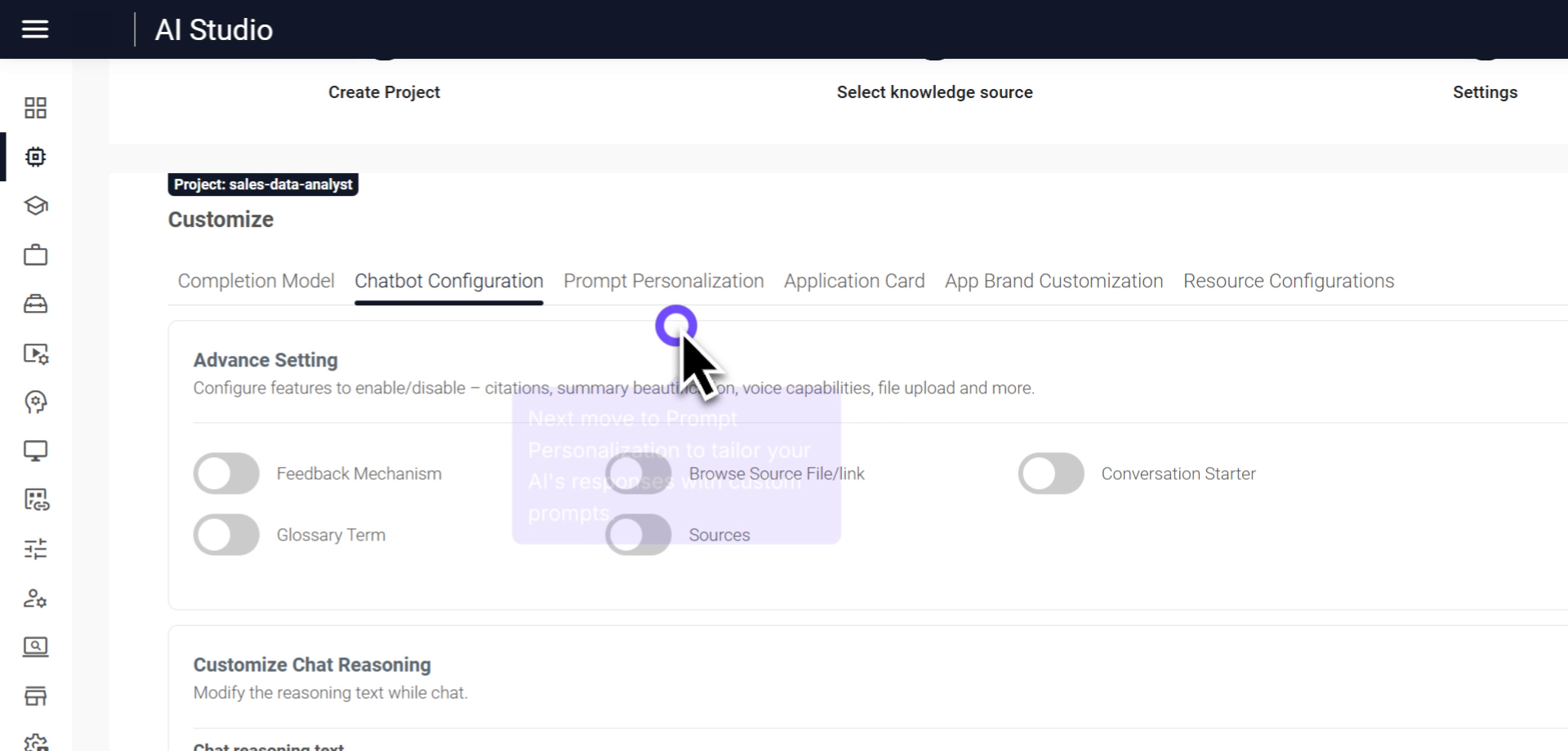Click the briefcase projects icon
The image size is (1568, 751).
[35, 255]
